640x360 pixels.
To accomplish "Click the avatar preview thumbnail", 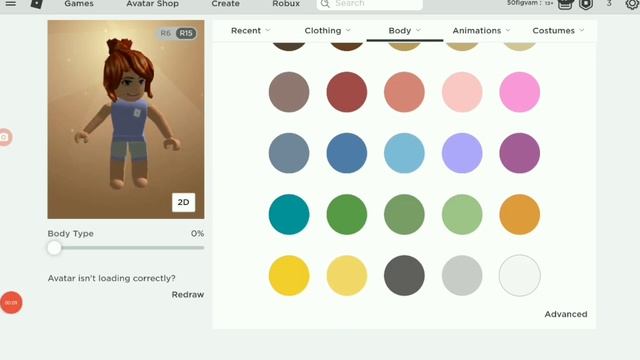I will (x=126, y=120).
